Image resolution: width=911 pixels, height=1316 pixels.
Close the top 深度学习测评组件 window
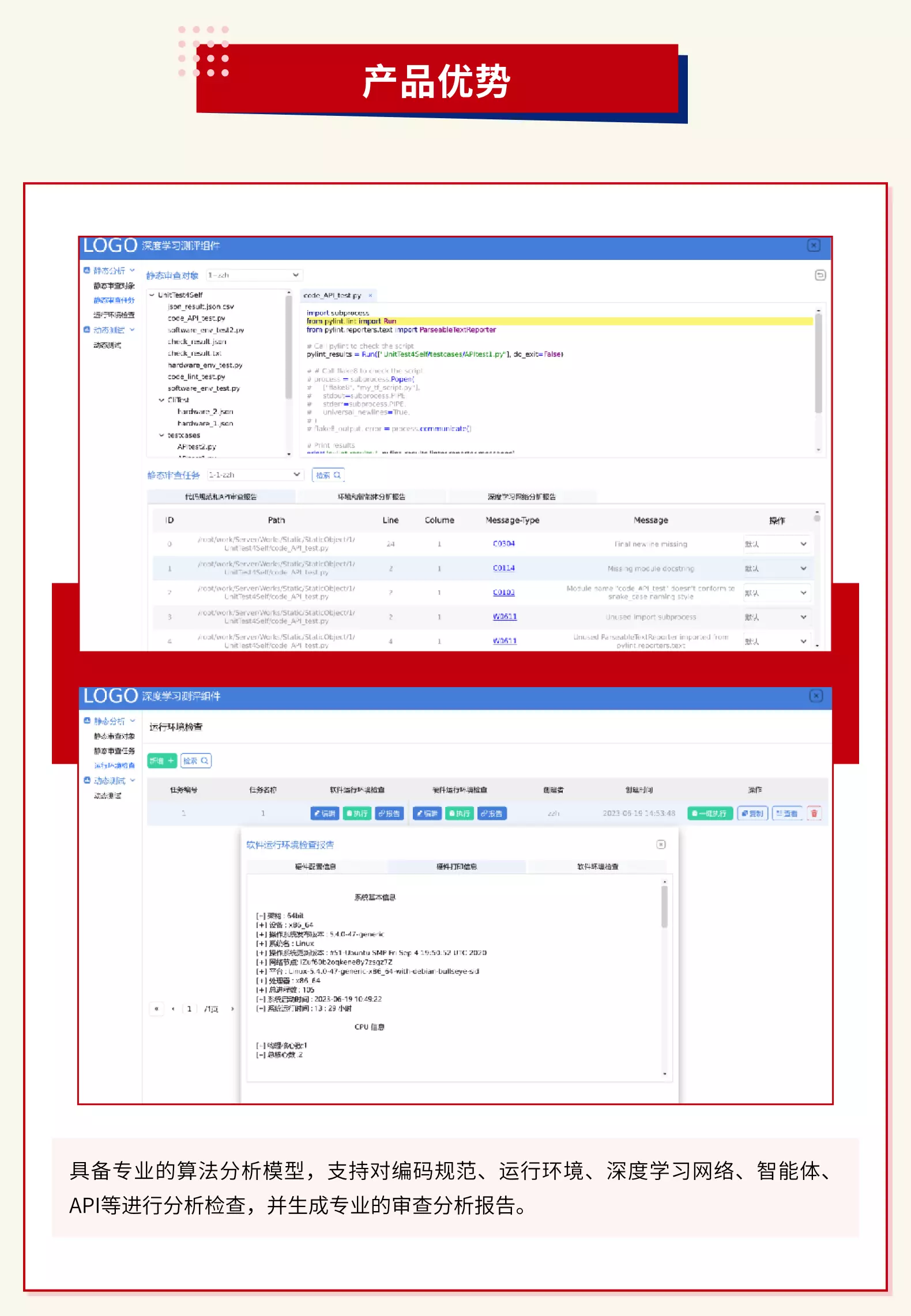click(814, 246)
